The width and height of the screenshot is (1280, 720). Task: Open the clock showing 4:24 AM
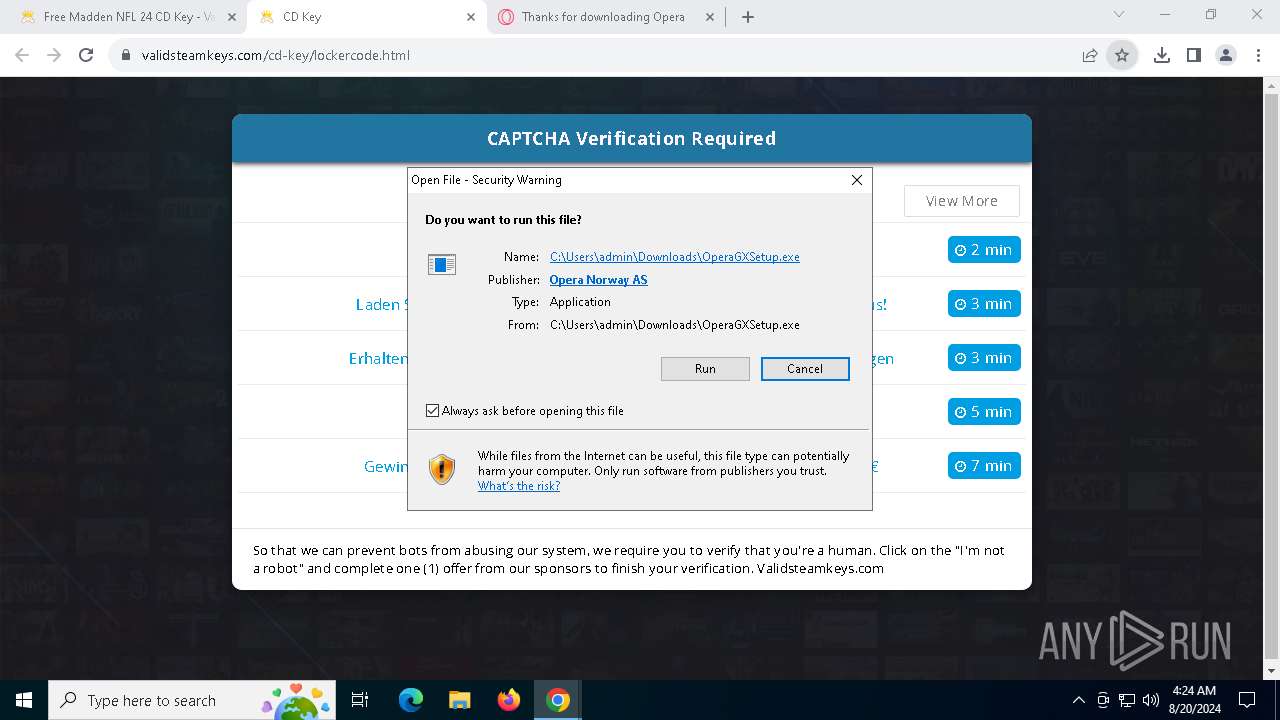(x=1193, y=700)
